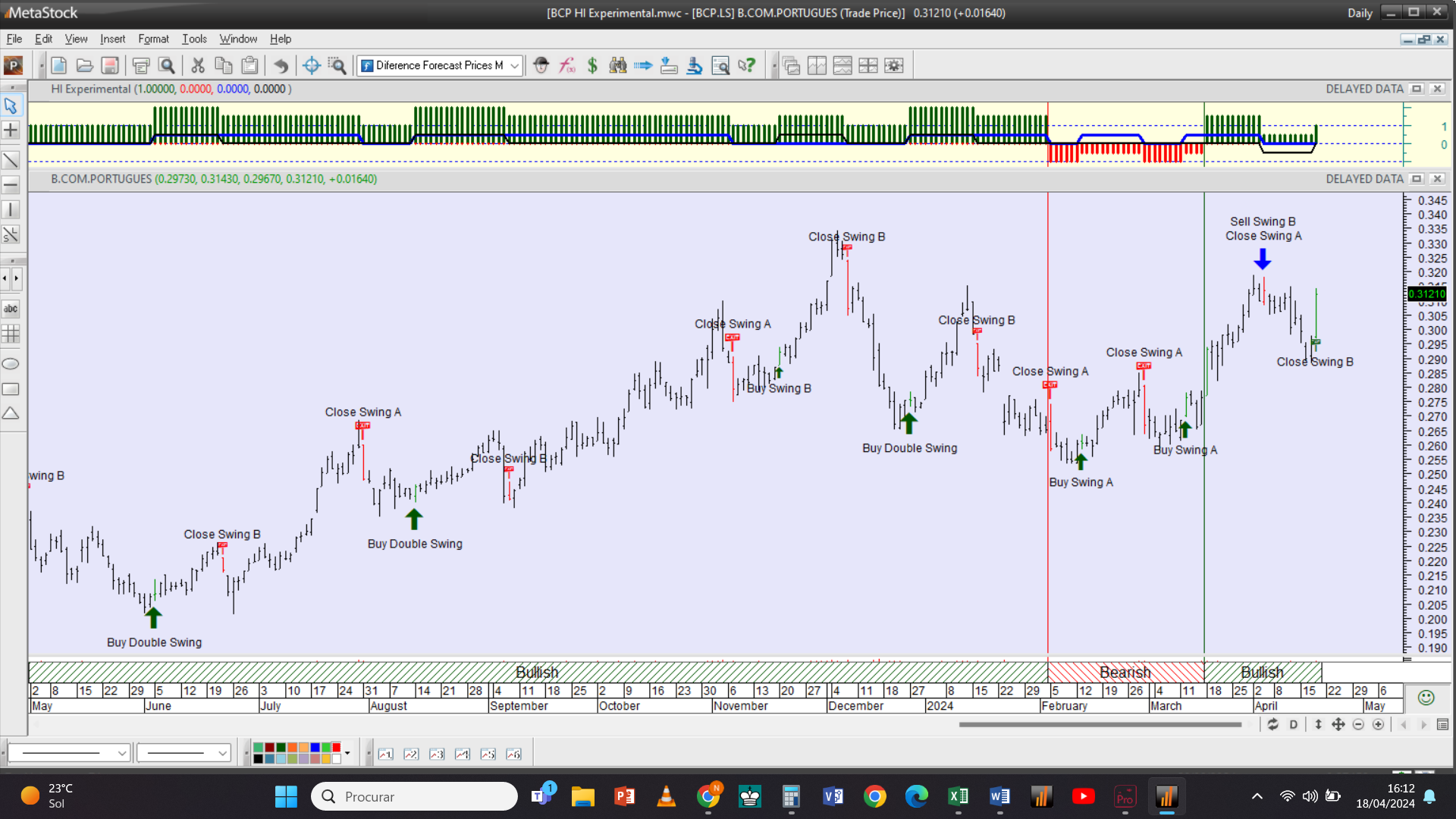Open the color palette dropdown arrow
This screenshot has width=1456, height=819.
(x=347, y=753)
